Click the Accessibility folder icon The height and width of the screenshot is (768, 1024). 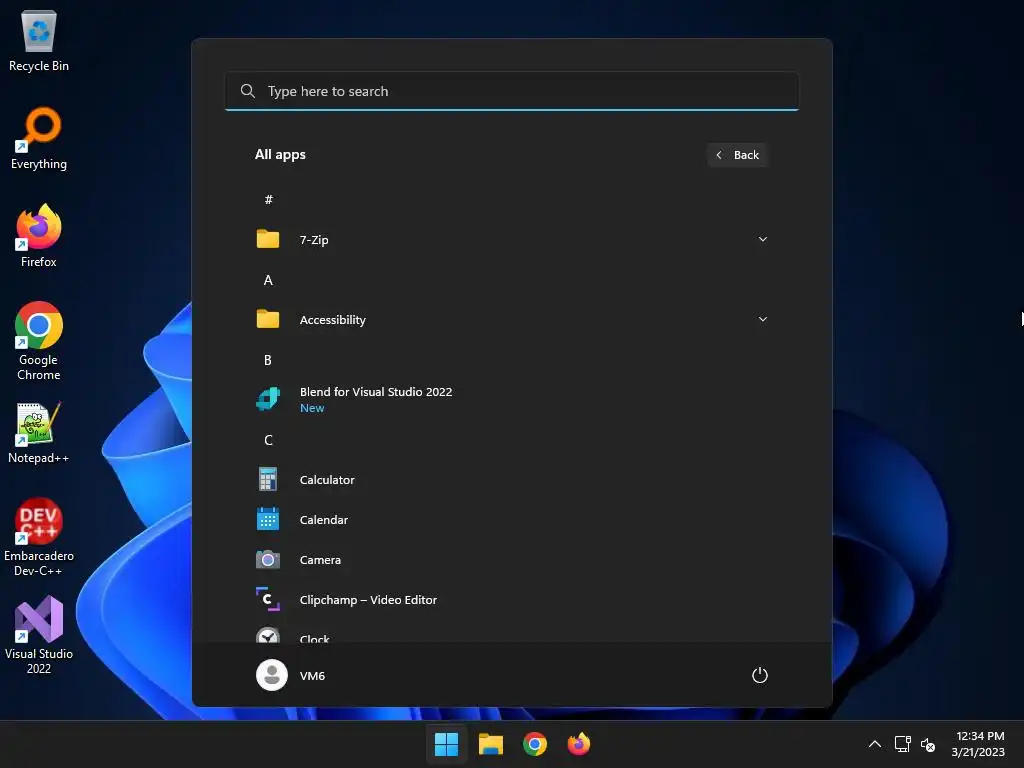[268, 319]
